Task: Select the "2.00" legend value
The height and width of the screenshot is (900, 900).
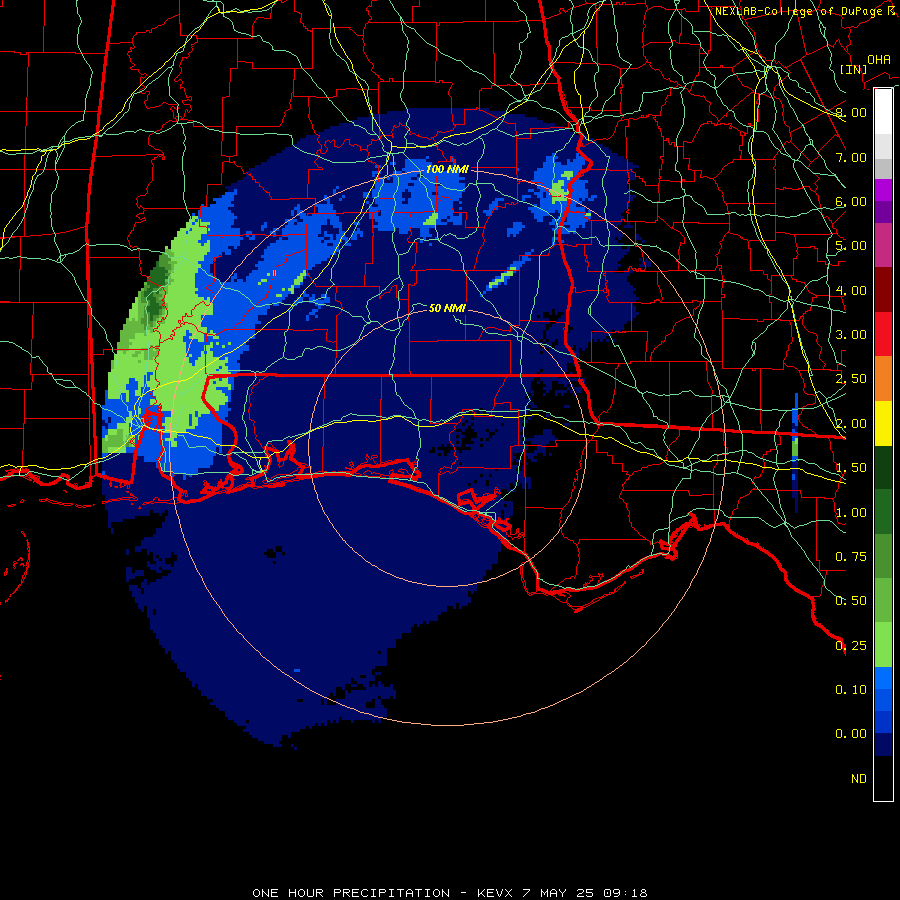Action: pyautogui.click(x=851, y=424)
